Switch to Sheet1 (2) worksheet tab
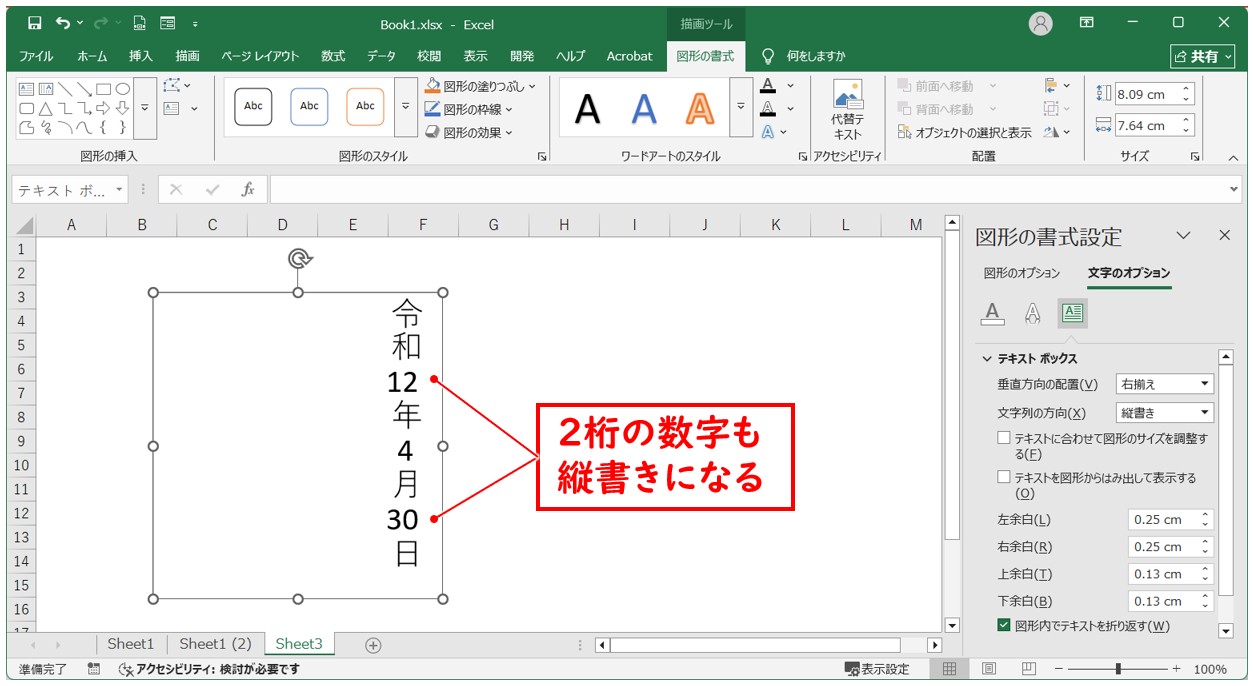1253x686 pixels. (x=215, y=644)
